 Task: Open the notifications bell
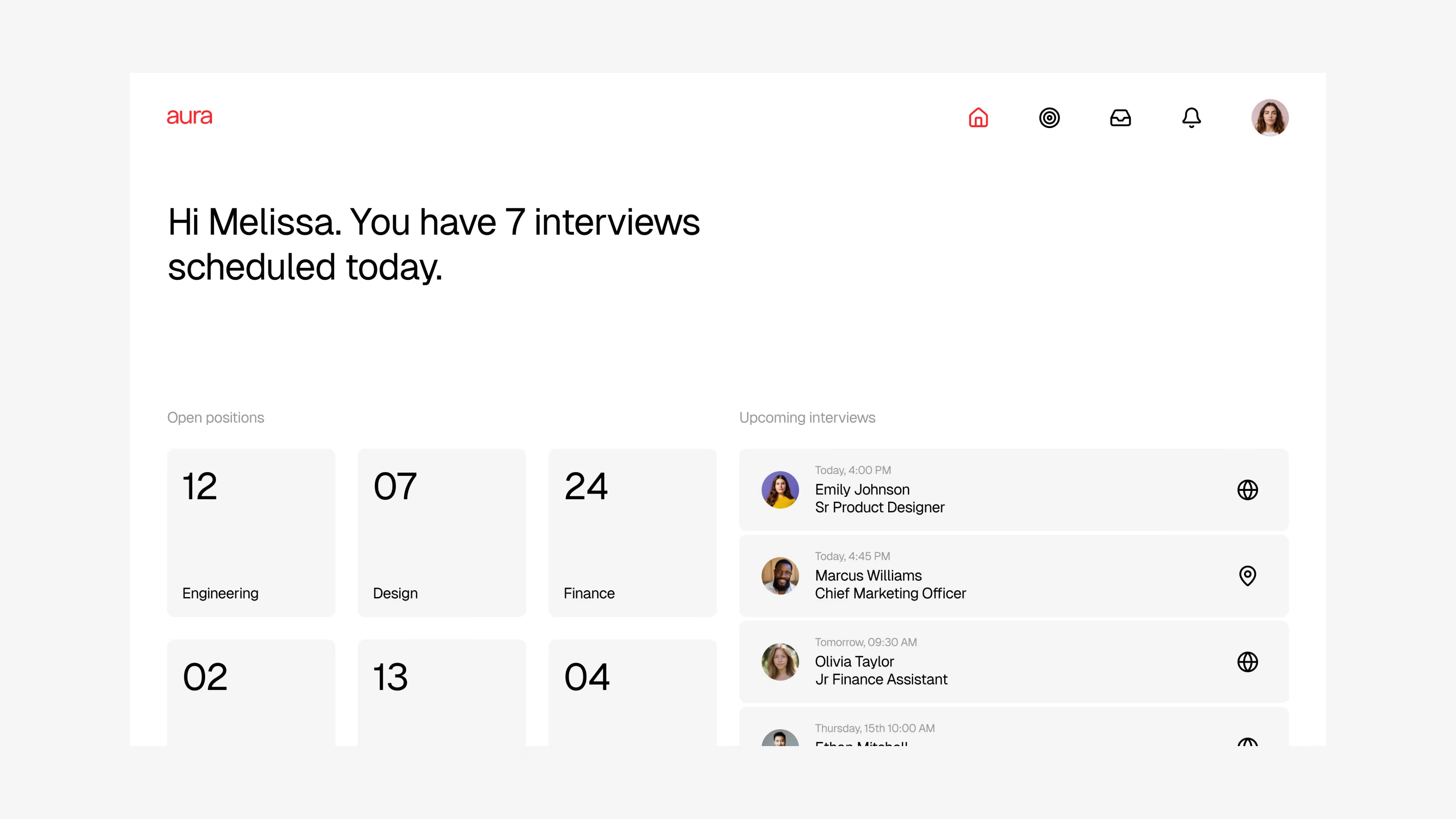point(1192,118)
